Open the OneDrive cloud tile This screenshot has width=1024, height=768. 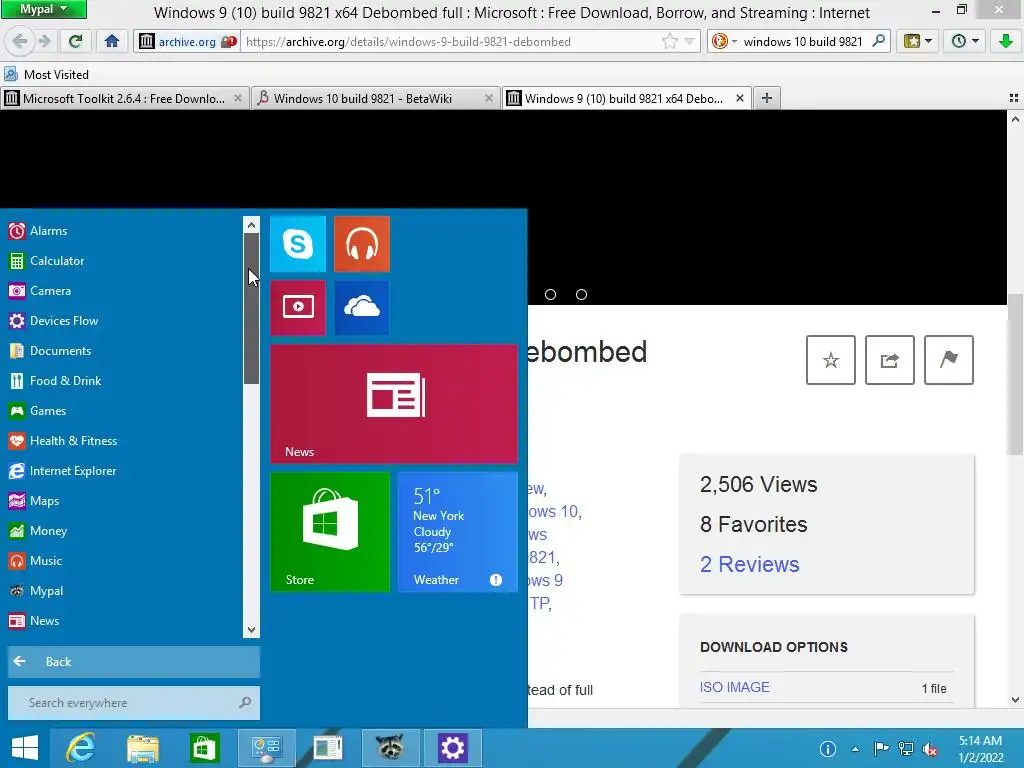362,308
